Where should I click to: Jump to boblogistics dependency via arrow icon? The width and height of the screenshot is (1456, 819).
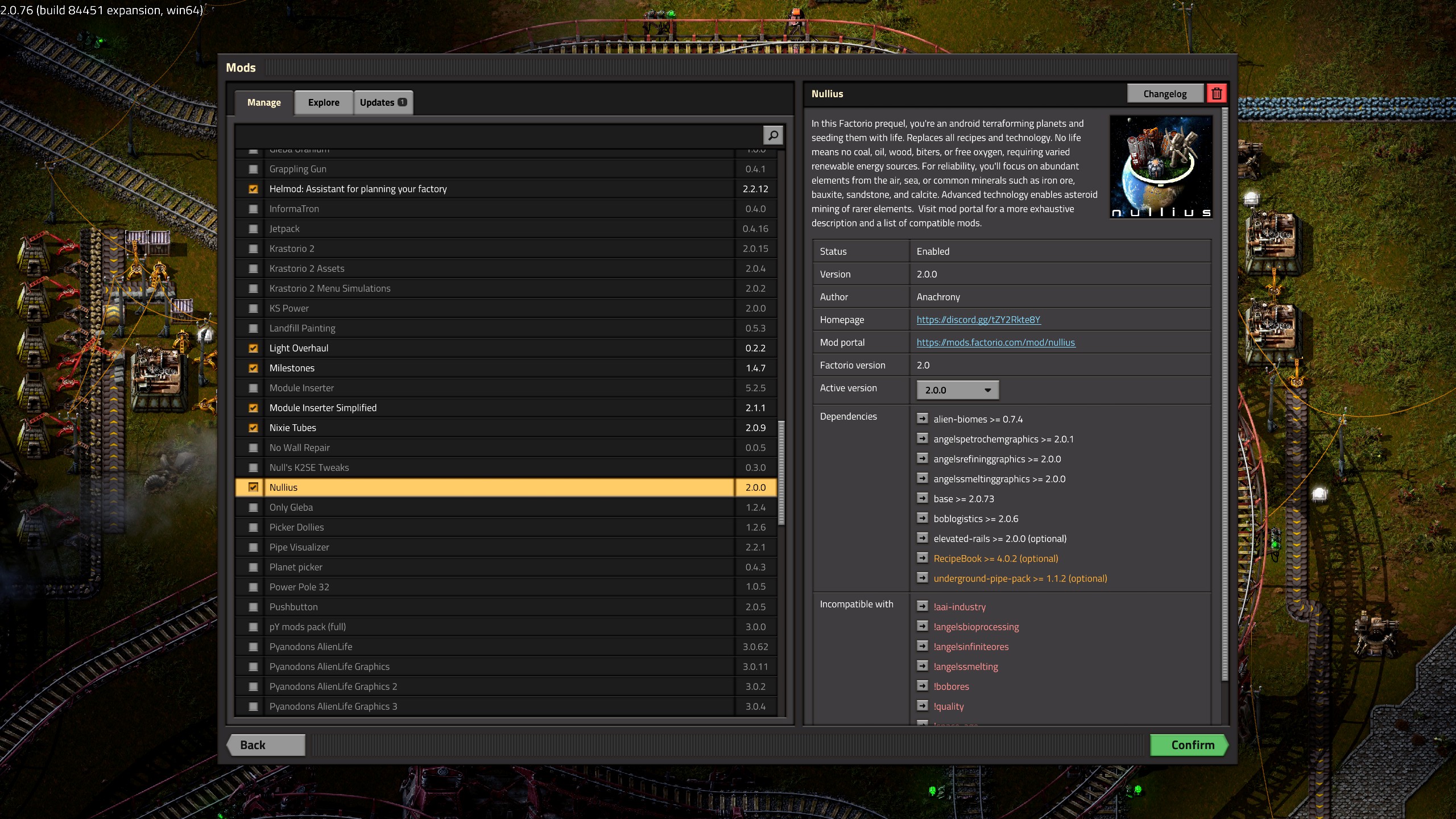pos(922,518)
